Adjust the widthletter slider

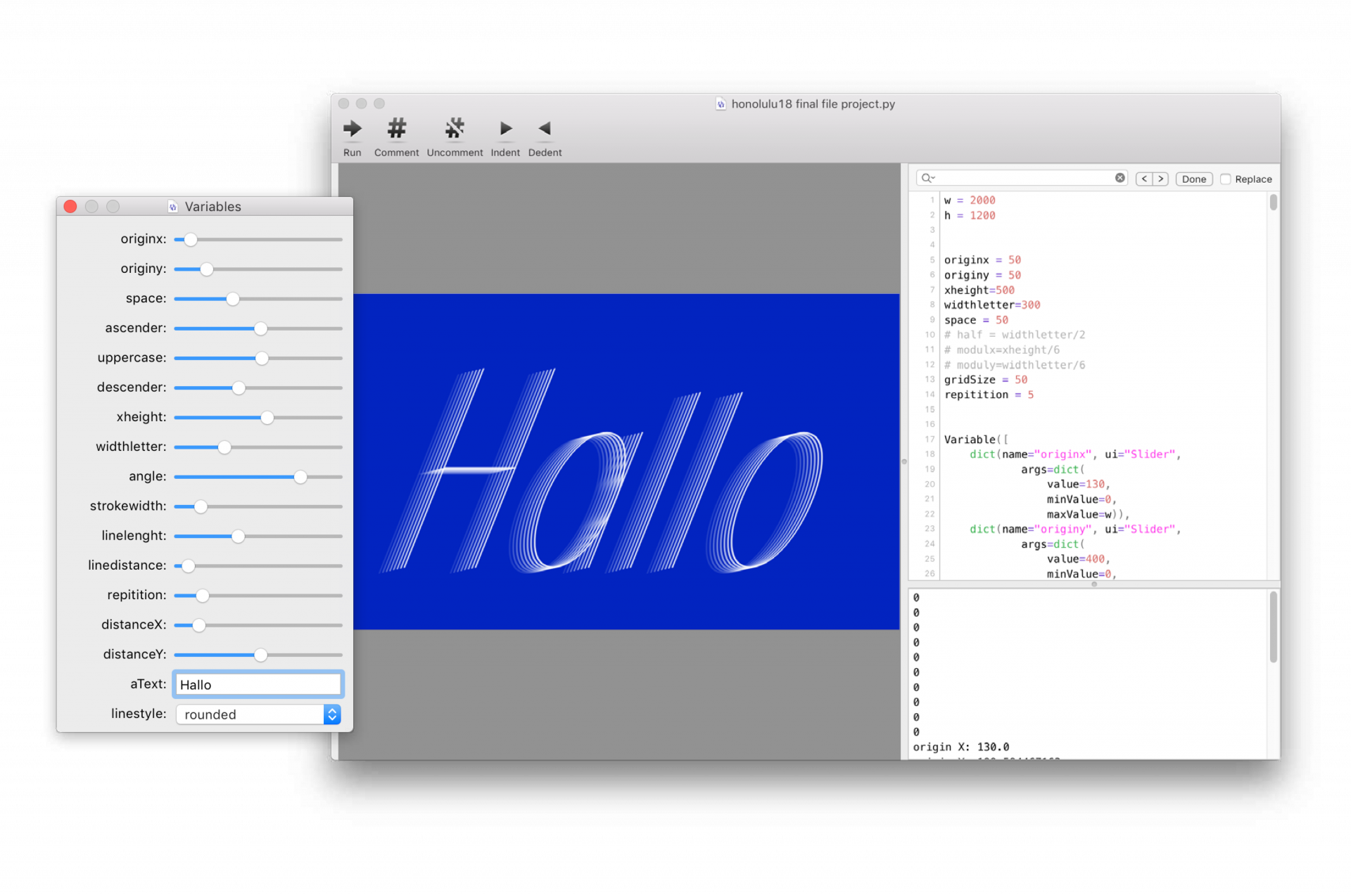click(x=258, y=447)
